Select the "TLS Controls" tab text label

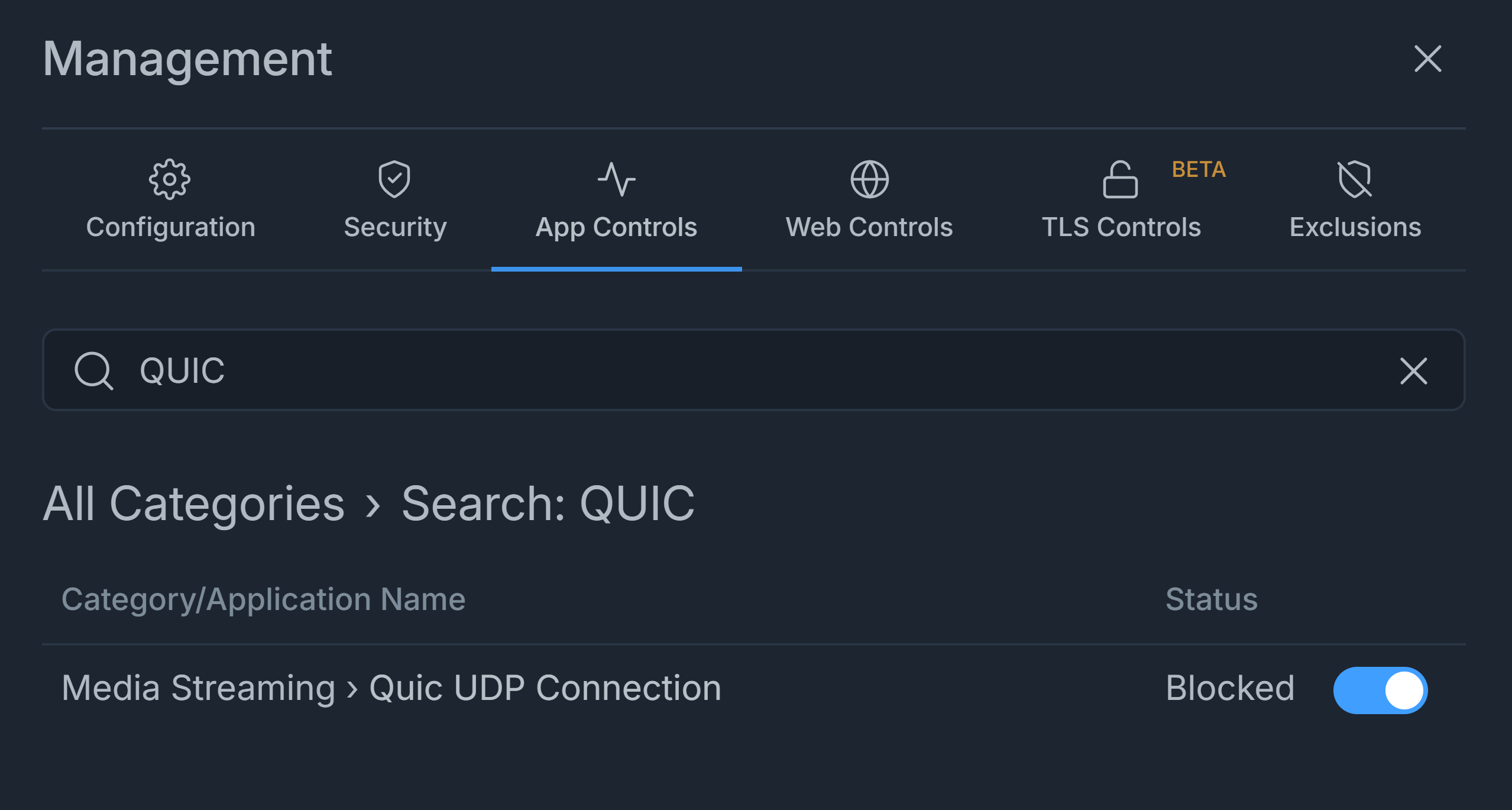(x=1121, y=227)
